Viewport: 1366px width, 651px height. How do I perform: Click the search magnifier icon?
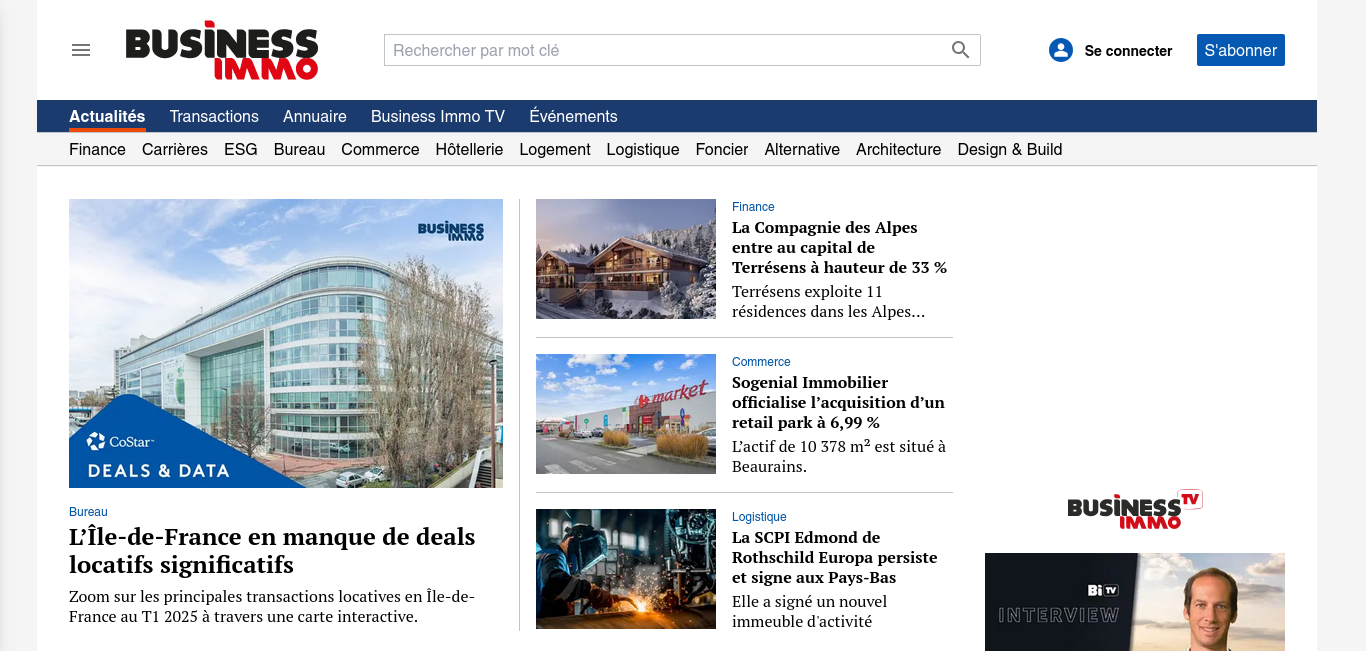(960, 50)
